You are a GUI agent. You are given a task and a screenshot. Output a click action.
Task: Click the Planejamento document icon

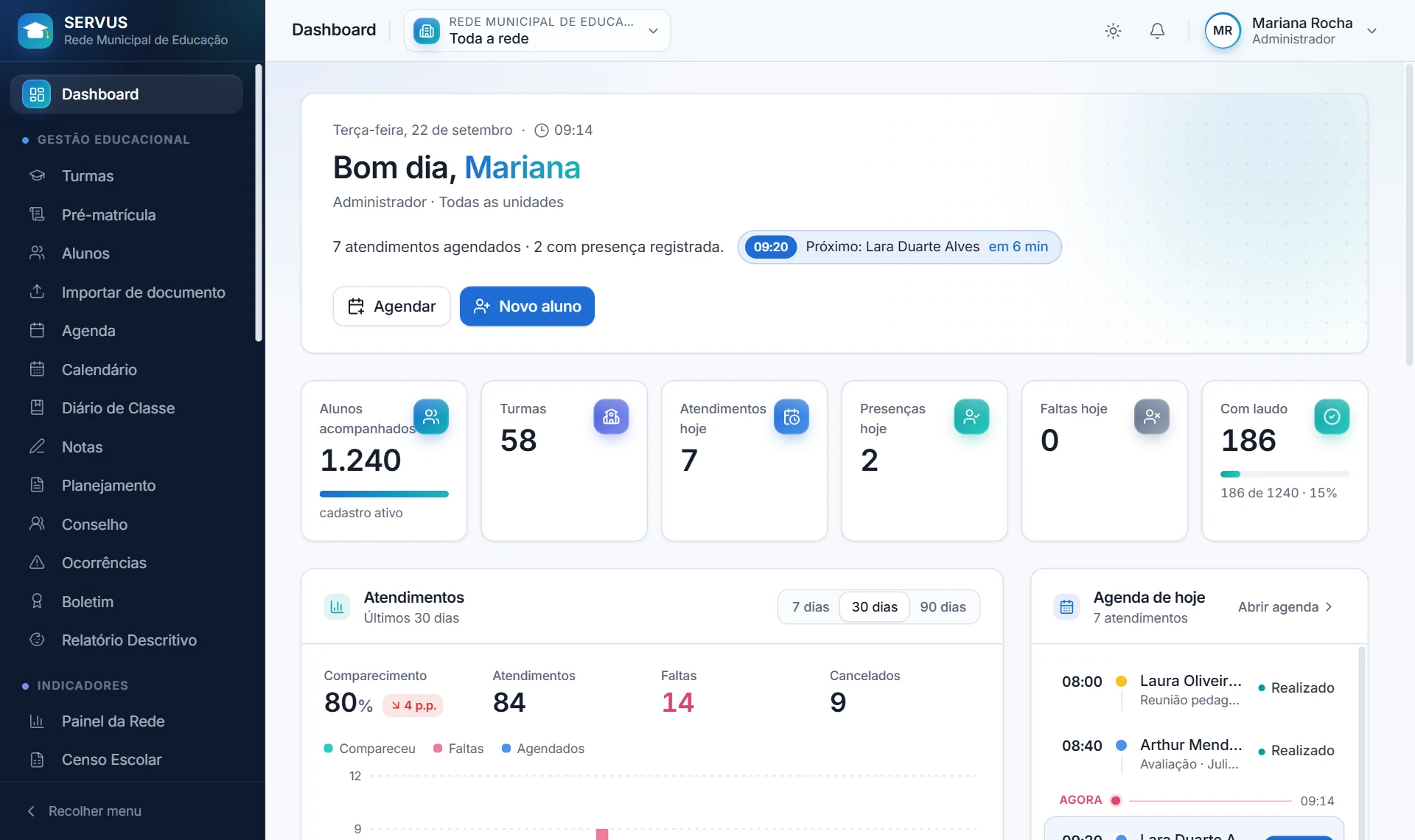(x=37, y=485)
